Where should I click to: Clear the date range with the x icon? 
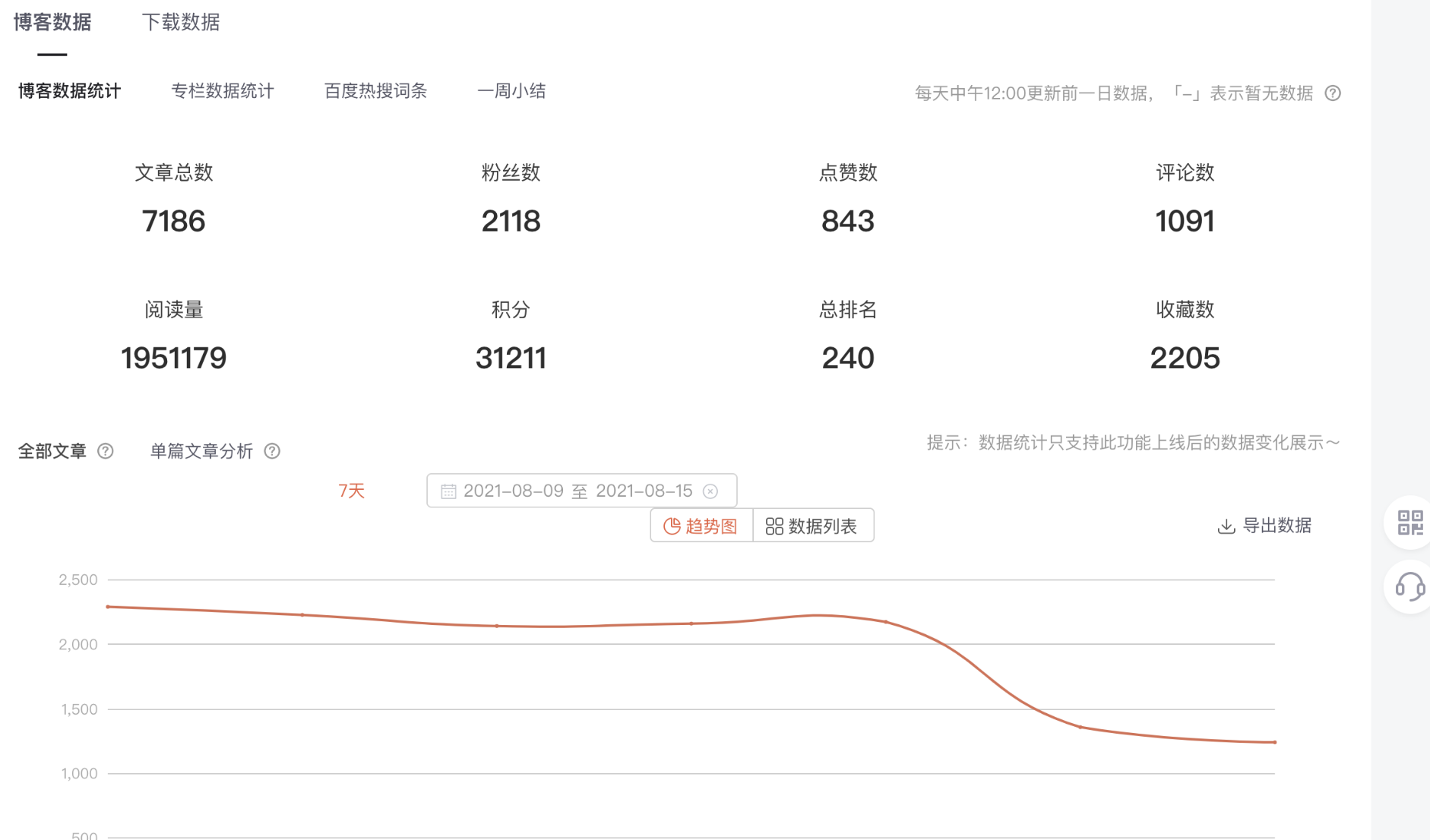click(x=711, y=491)
